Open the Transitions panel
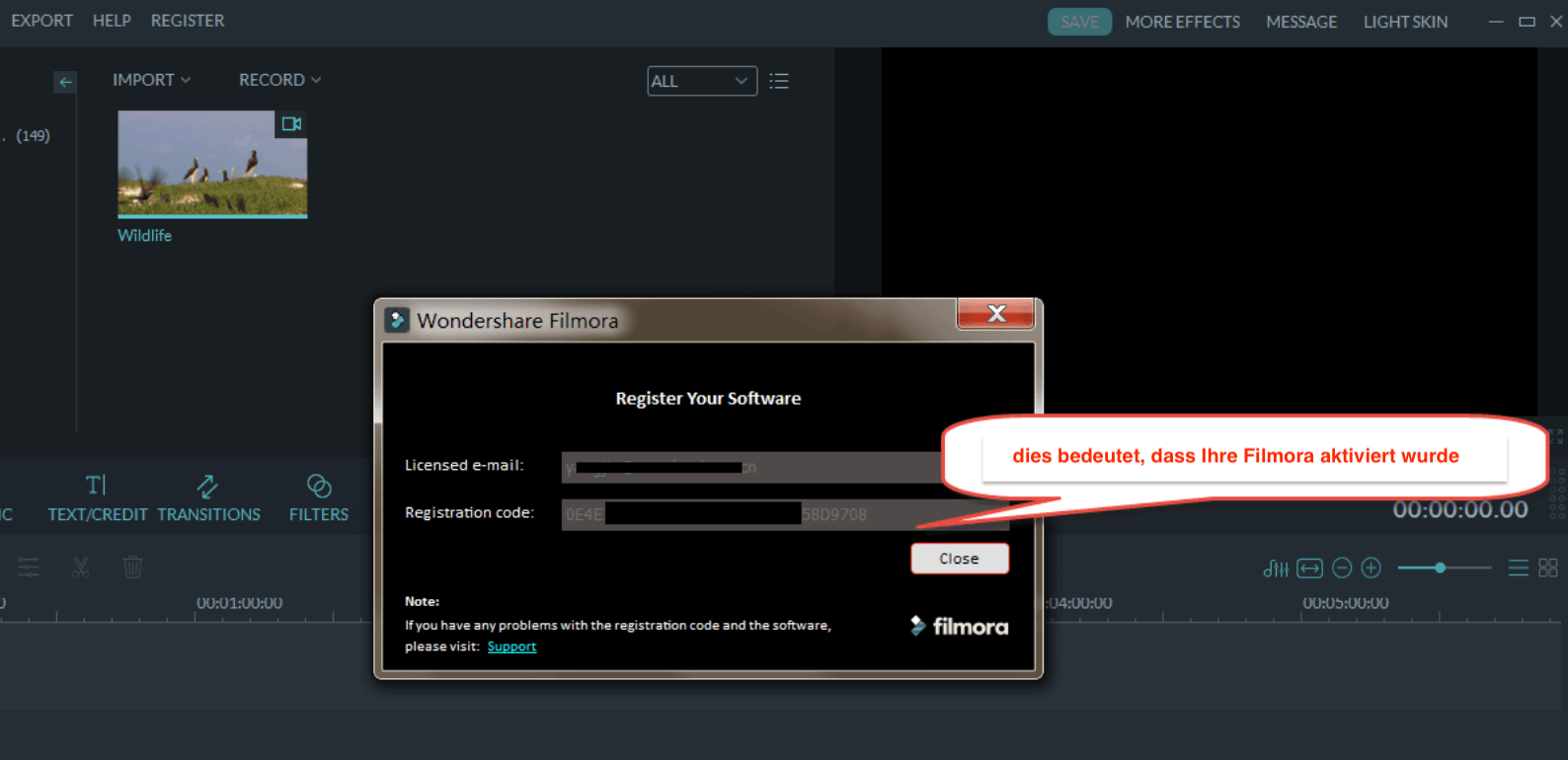 208,497
